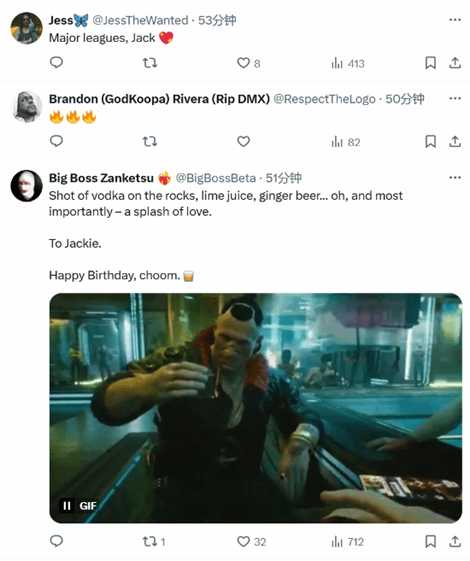The height and width of the screenshot is (561, 470).
Task: Open the @JessTheWanted profile handle
Action: (x=140, y=20)
